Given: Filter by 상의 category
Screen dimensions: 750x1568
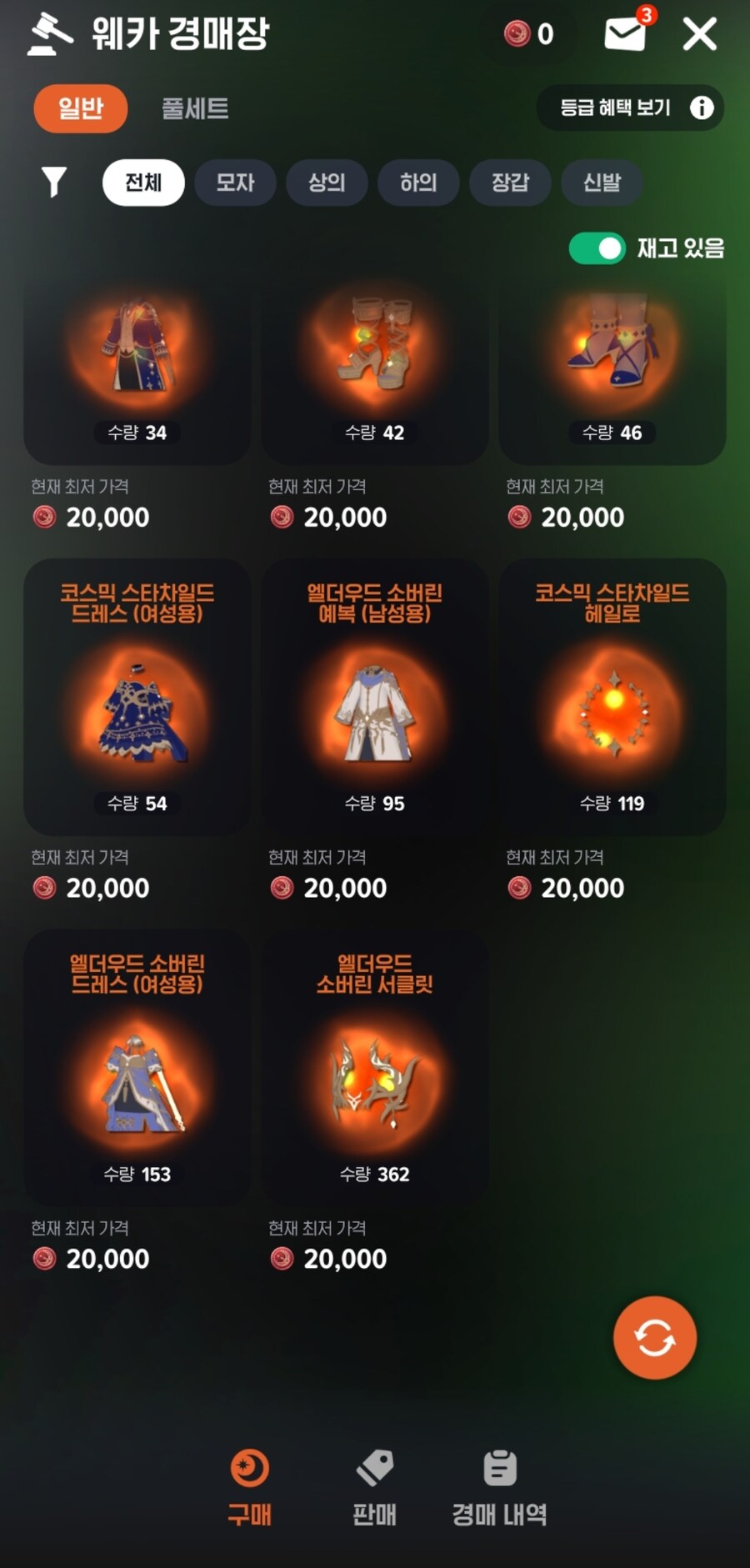Looking at the screenshot, I should 327,183.
